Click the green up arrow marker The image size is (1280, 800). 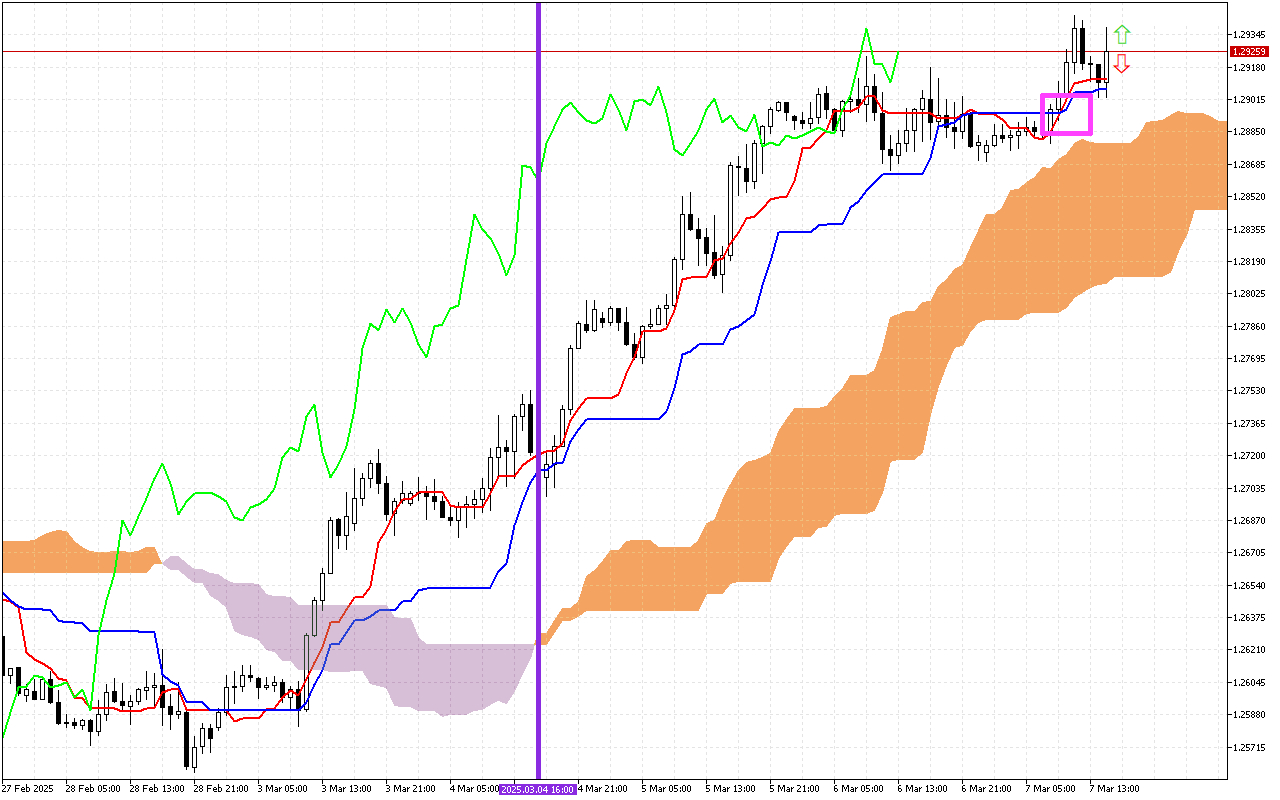point(1122,34)
